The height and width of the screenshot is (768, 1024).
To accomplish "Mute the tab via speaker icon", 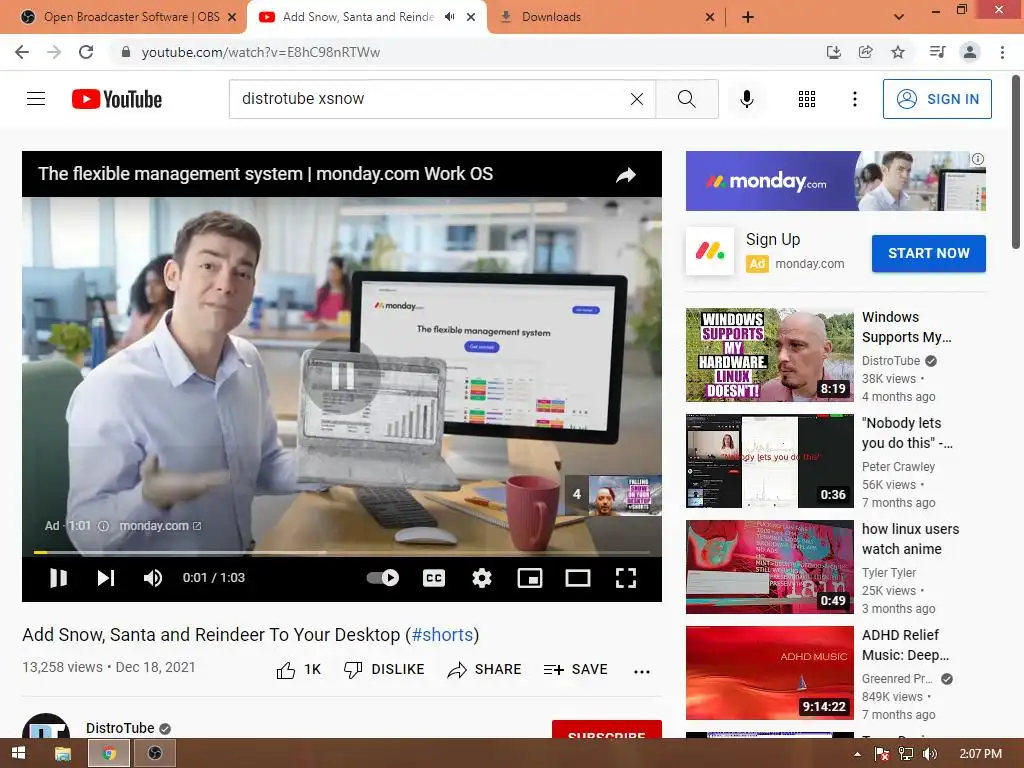I will click(449, 17).
